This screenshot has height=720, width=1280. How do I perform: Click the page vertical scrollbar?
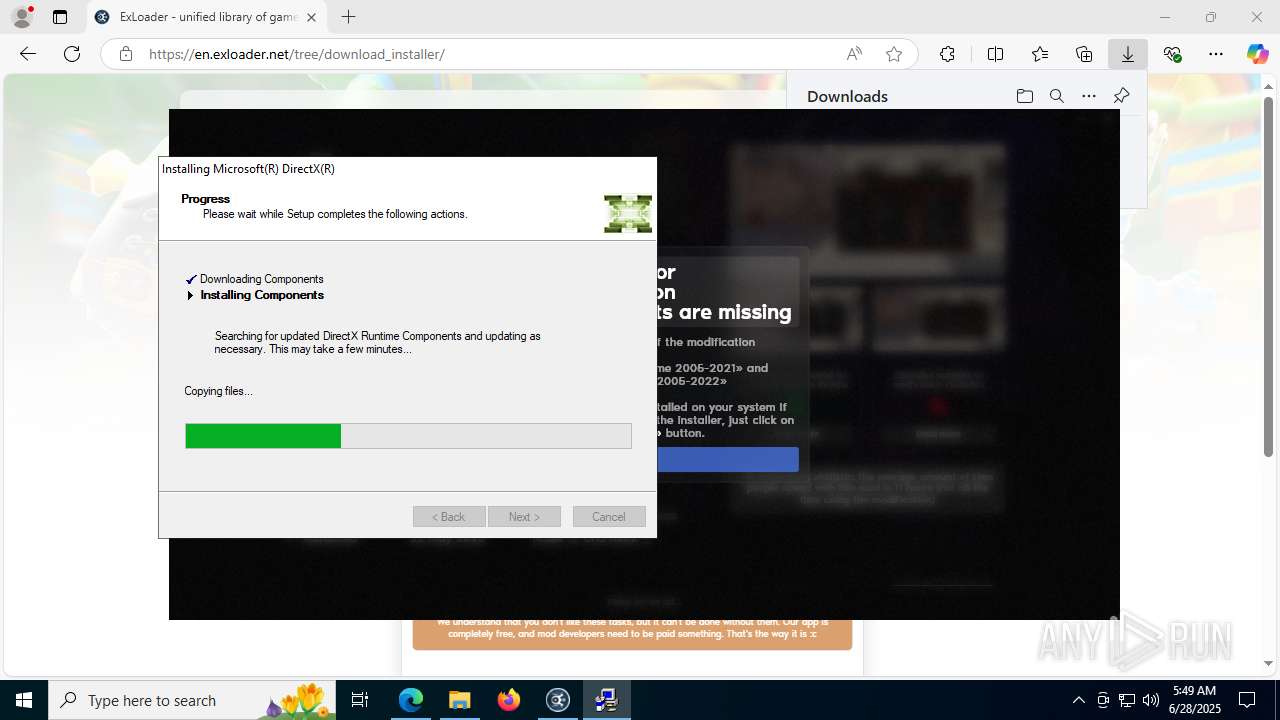1269,275
